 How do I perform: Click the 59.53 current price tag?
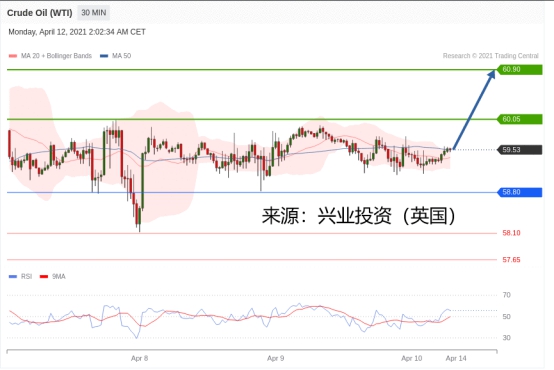coord(519,149)
